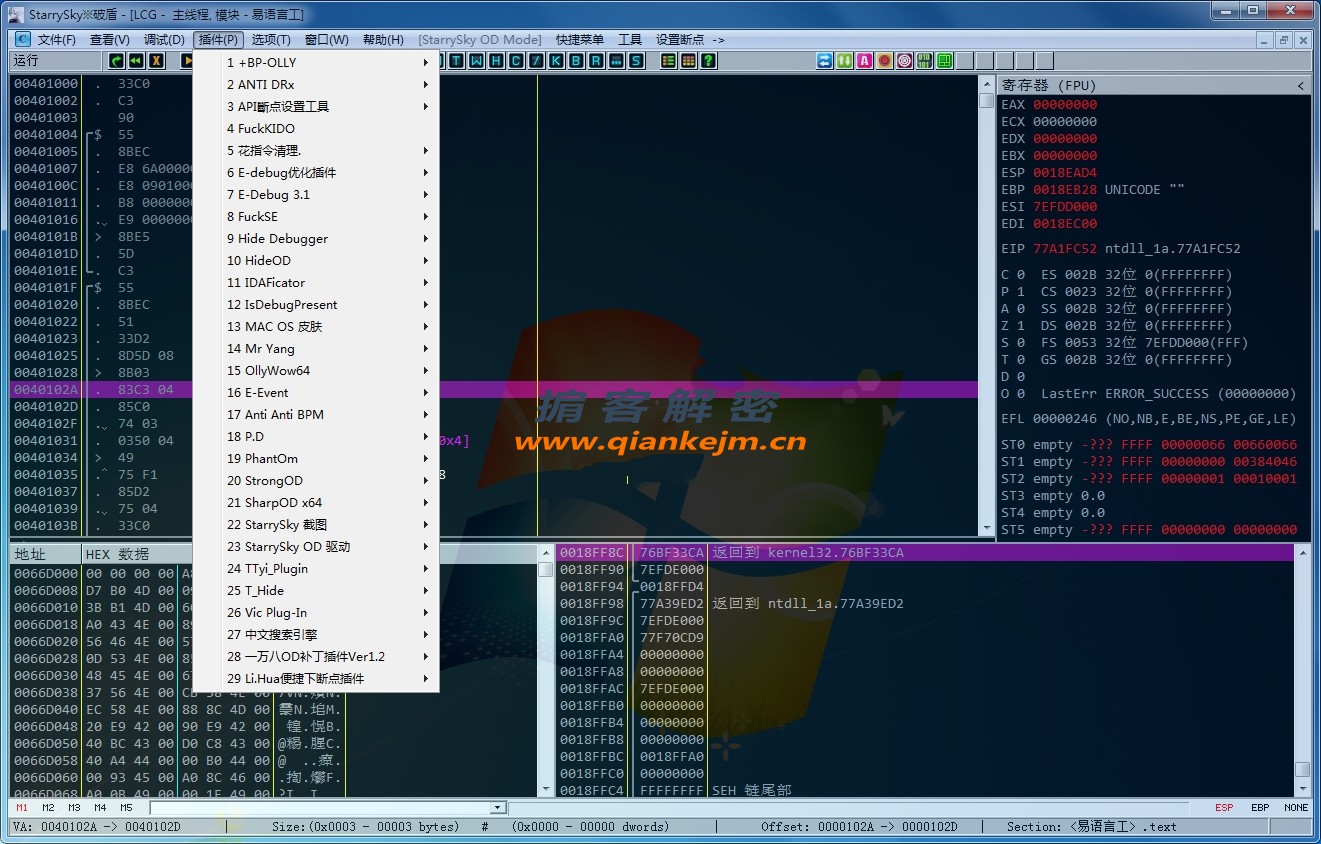The image size is (1321, 844).
Task: Open the 选项(T) menu
Action: tap(271, 40)
